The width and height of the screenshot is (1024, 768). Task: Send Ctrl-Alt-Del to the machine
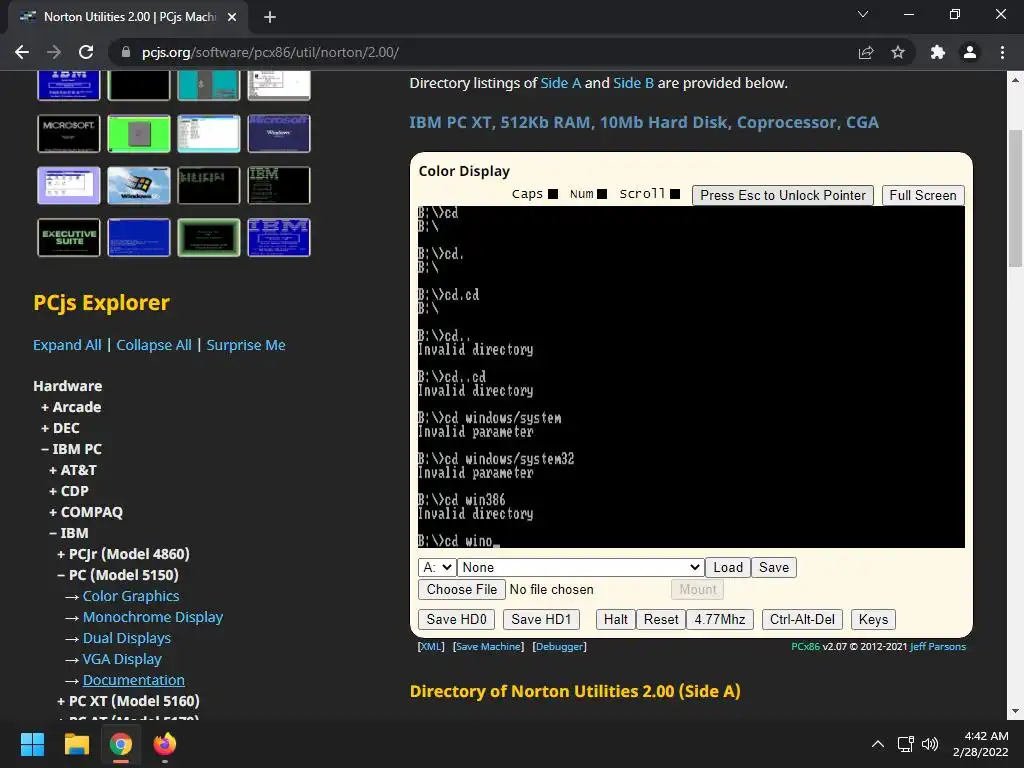tap(802, 619)
